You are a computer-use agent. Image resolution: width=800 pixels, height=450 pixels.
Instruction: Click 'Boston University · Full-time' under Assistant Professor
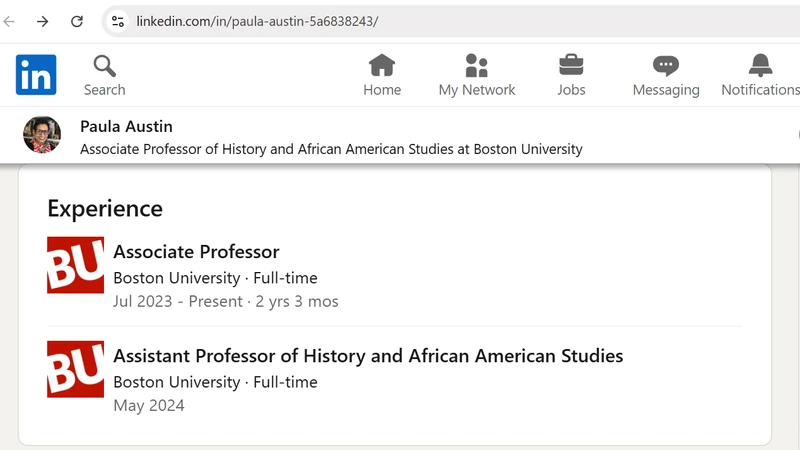click(x=215, y=382)
